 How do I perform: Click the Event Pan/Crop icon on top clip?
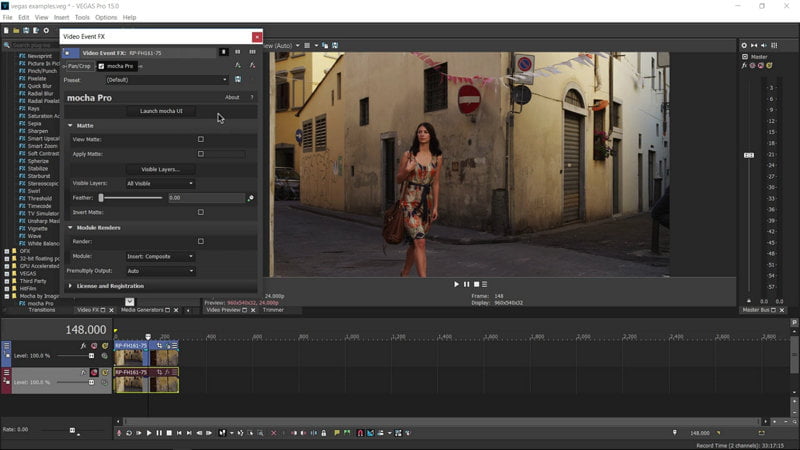[159, 346]
